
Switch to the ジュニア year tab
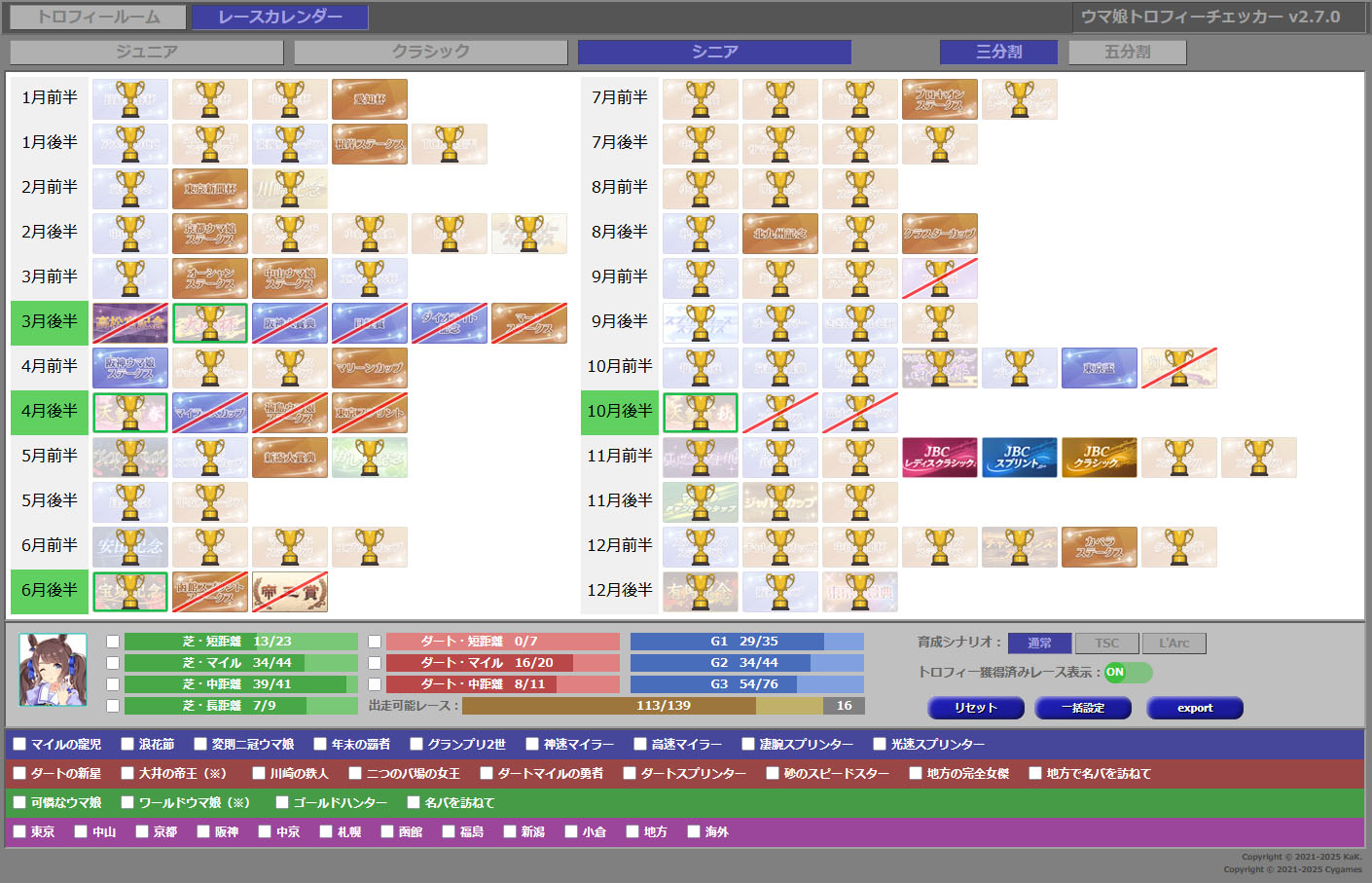coord(147,52)
